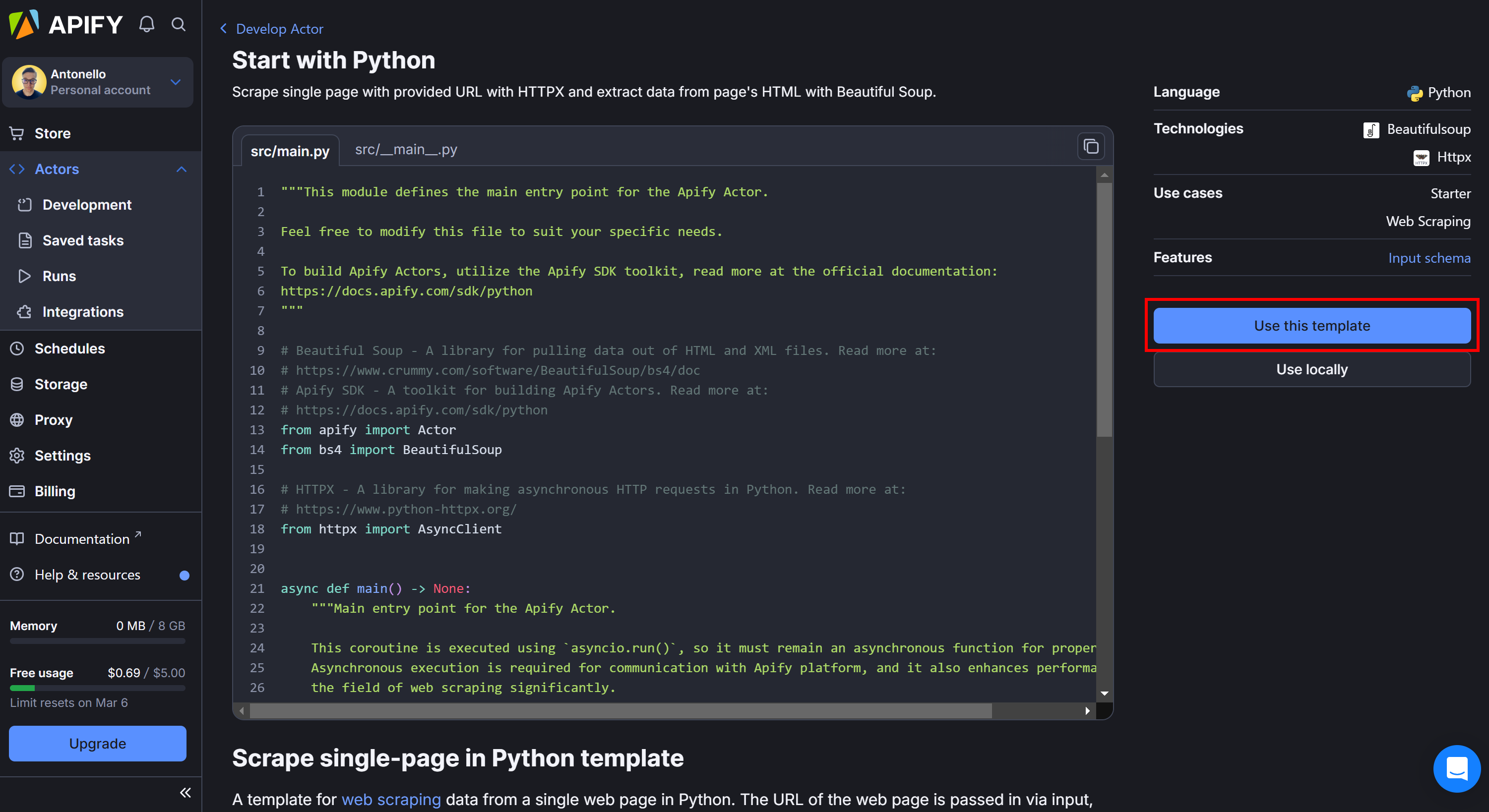Open Development under Actors
This screenshot has width=1489, height=812.
point(86,204)
